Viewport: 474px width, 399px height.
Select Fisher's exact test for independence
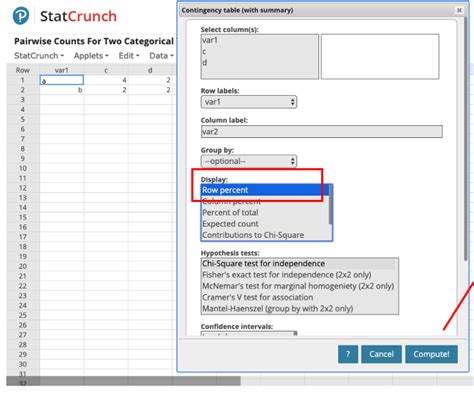(x=298, y=275)
